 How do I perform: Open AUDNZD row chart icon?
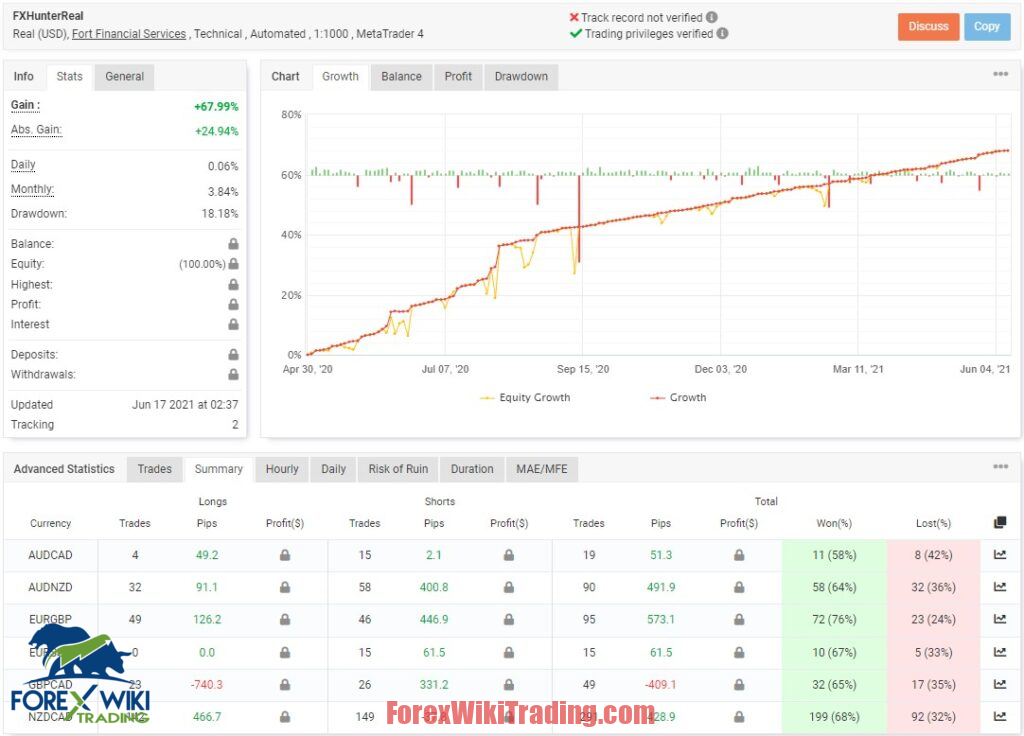pyautogui.click(x=1000, y=586)
